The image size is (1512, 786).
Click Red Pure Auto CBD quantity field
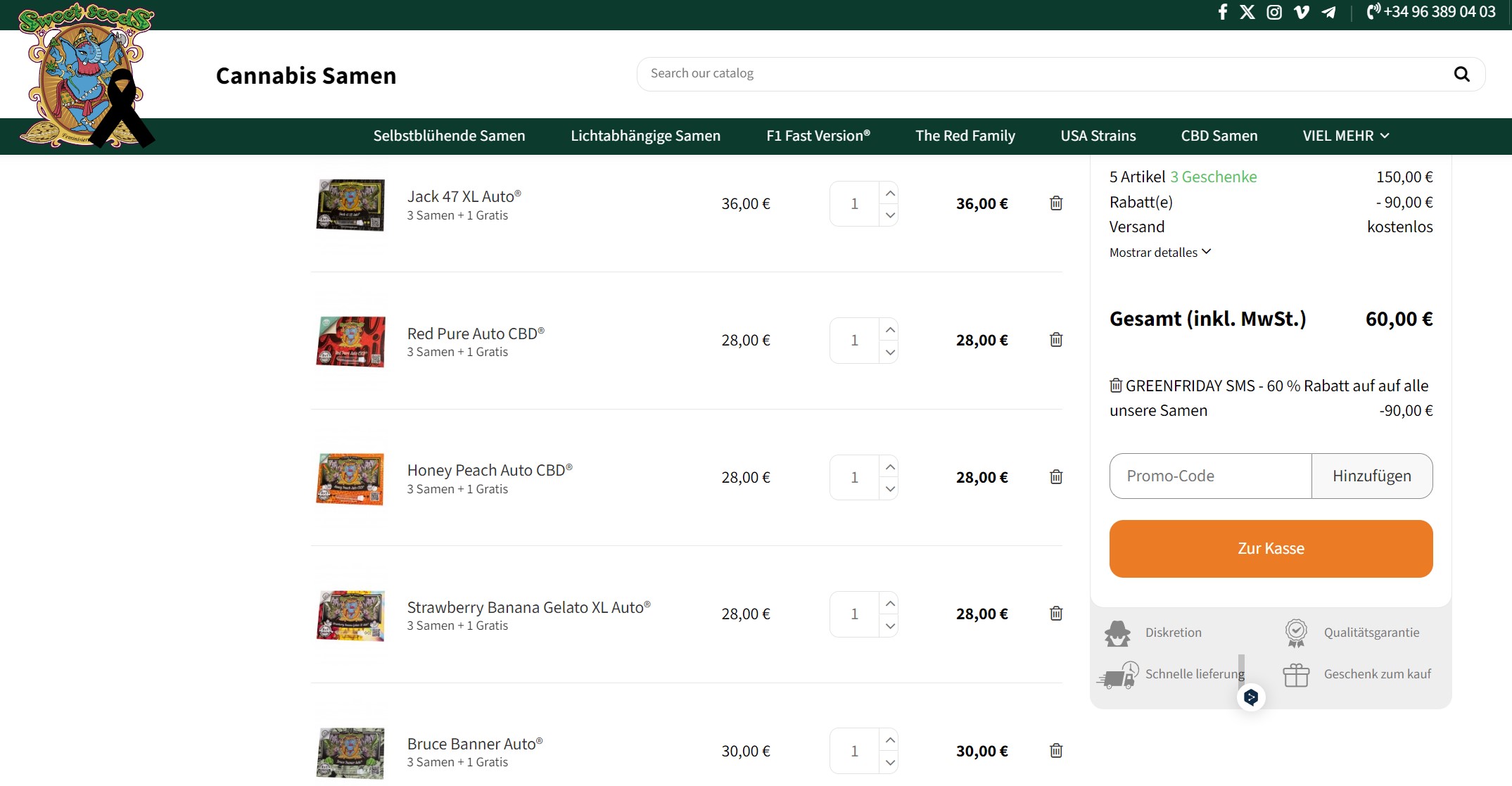pos(854,341)
